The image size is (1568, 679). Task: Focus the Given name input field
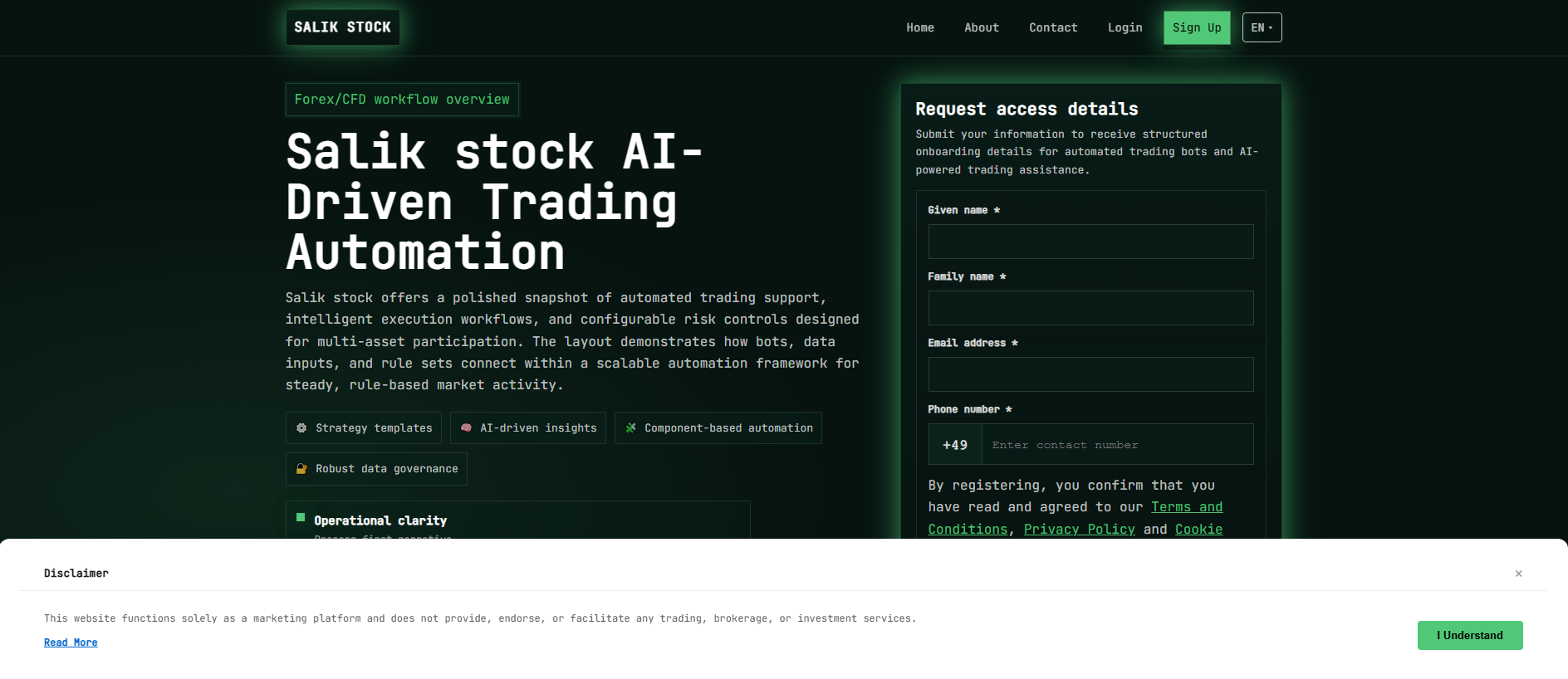pos(1090,242)
